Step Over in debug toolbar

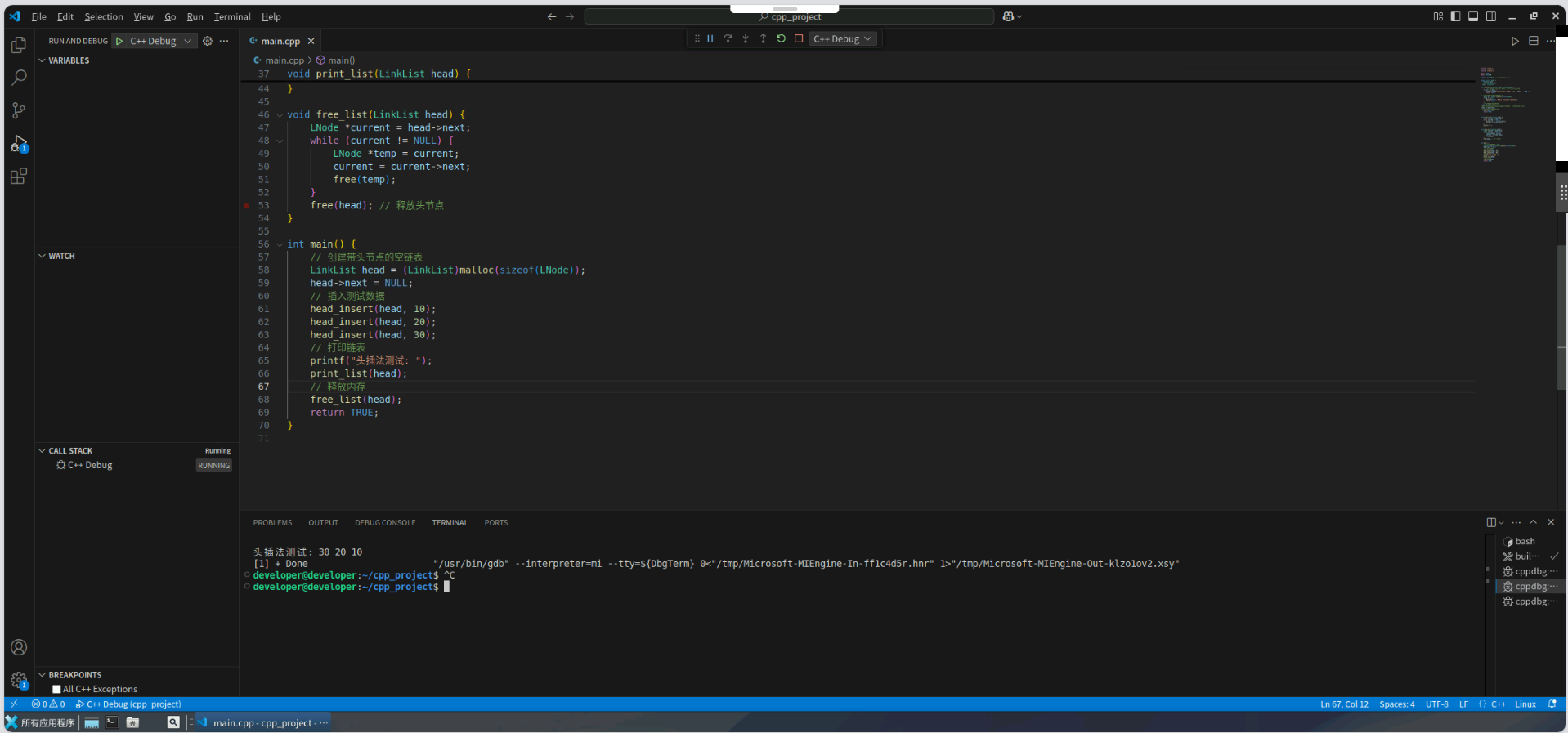tap(728, 38)
